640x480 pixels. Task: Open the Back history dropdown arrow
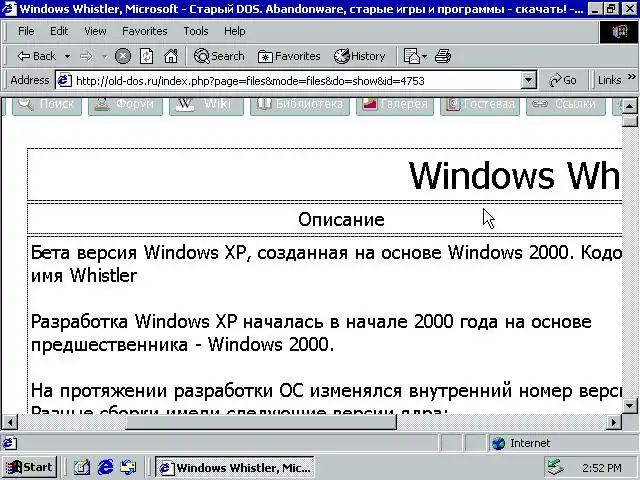point(67,56)
